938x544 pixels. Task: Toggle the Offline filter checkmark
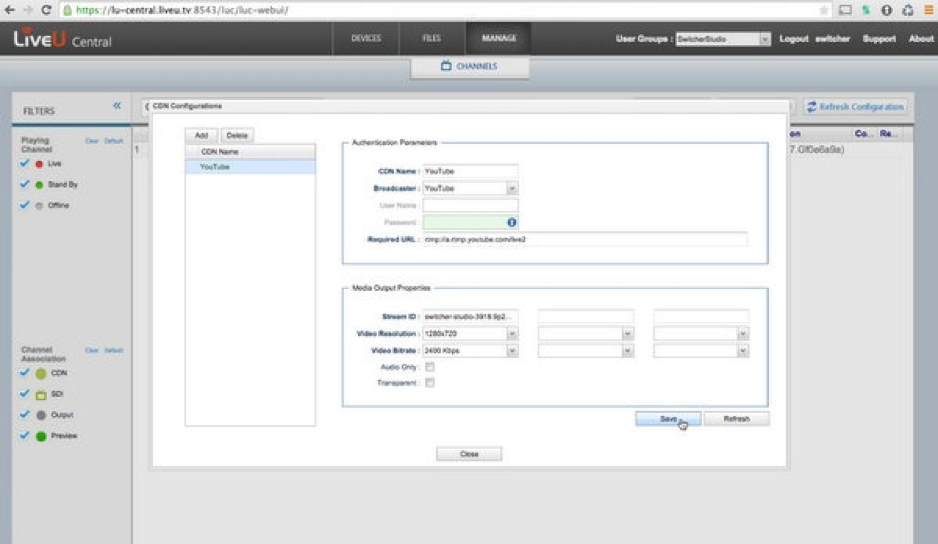[25, 205]
